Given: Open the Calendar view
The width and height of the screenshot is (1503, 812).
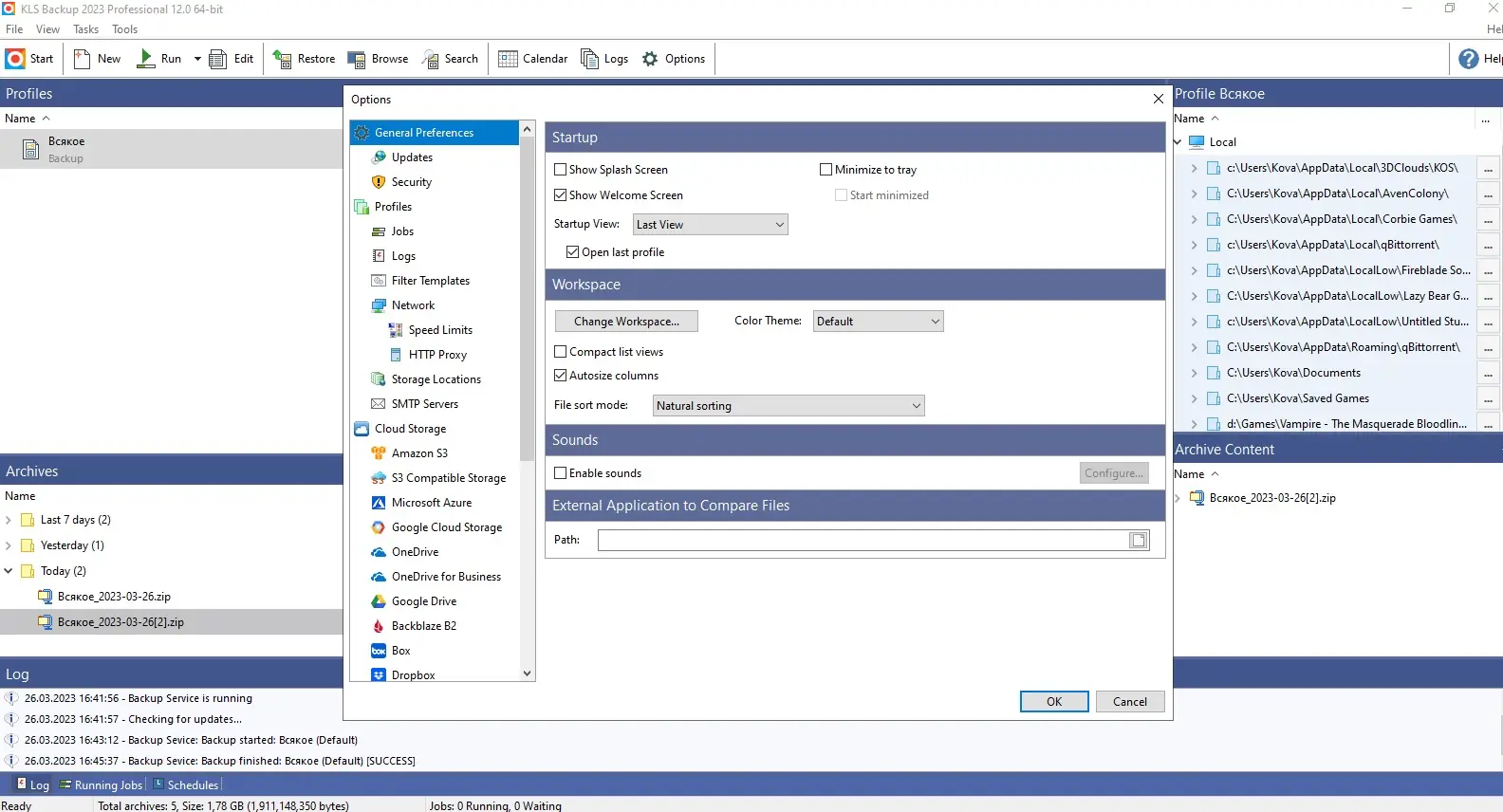Looking at the screenshot, I should (x=533, y=59).
